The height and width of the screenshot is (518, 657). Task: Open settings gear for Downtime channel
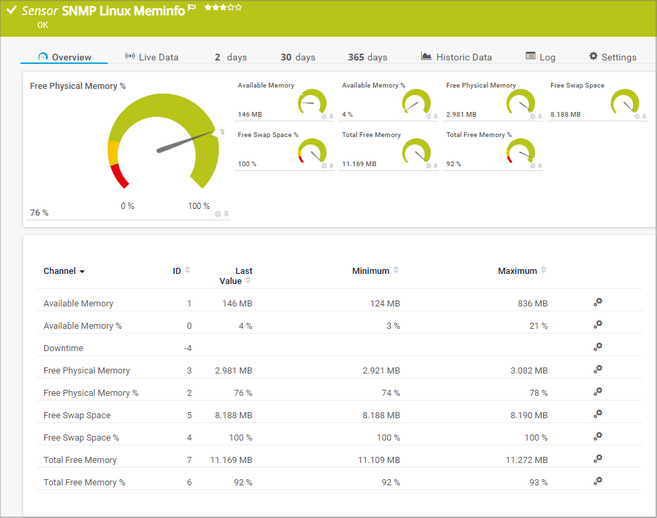click(598, 347)
